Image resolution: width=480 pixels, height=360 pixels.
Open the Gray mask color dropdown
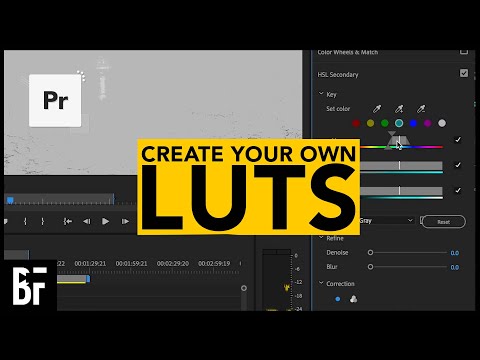pos(387,220)
